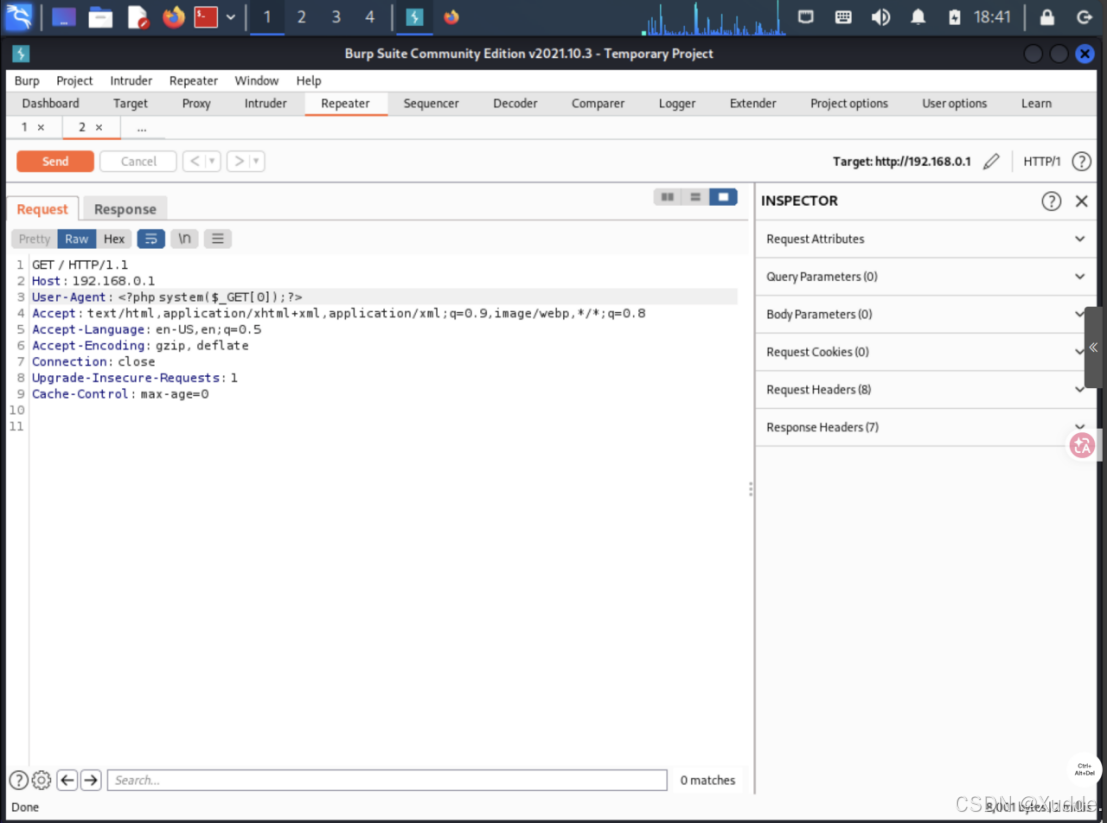Open Inspector help icon
Image resolution: width=1108 pixels, height=824 pixels.
pyautogui.click(x=1051, y=201)
